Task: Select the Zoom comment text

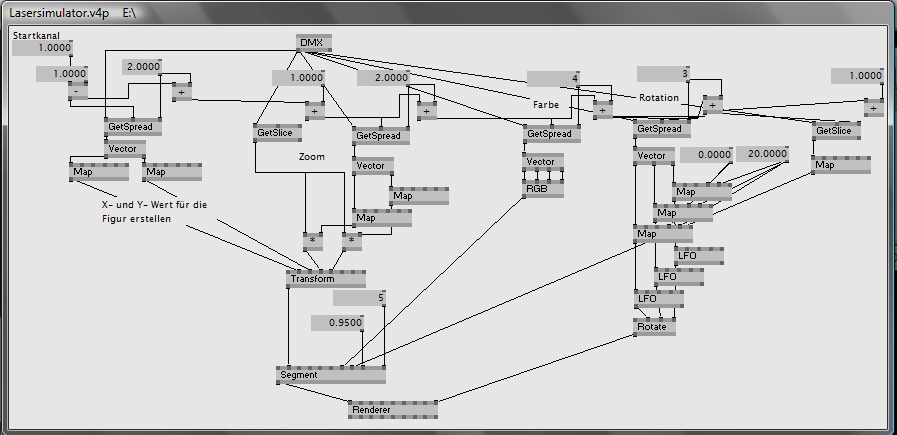Action: click(311, 157)
